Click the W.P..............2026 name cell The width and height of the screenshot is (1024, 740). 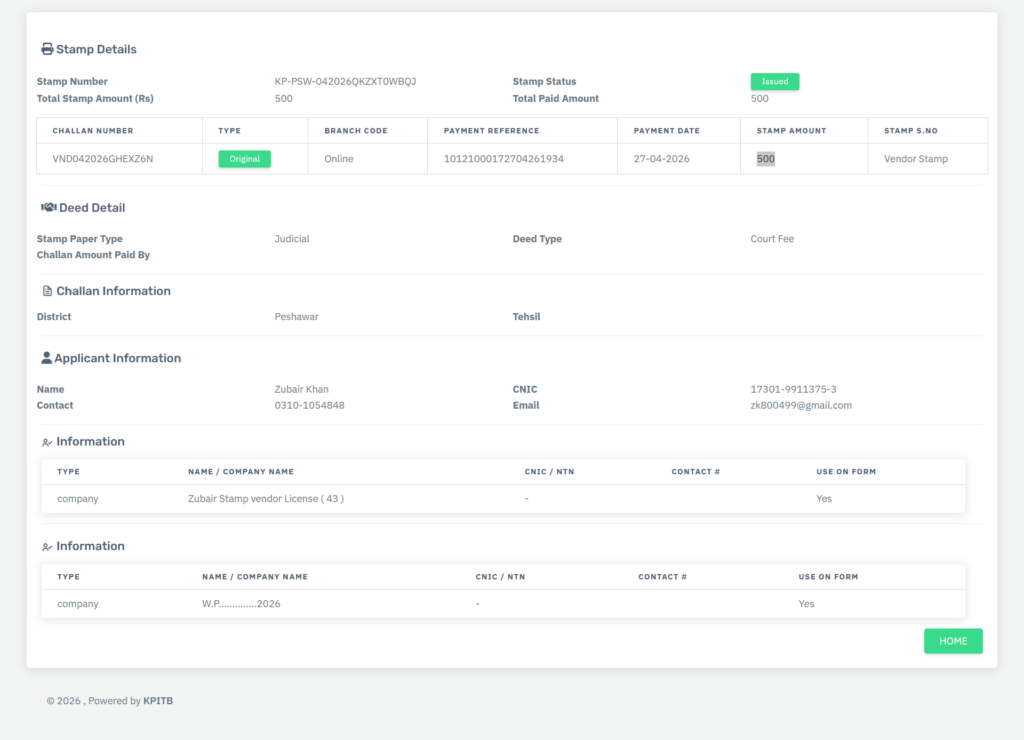click(x=241, y=603)
